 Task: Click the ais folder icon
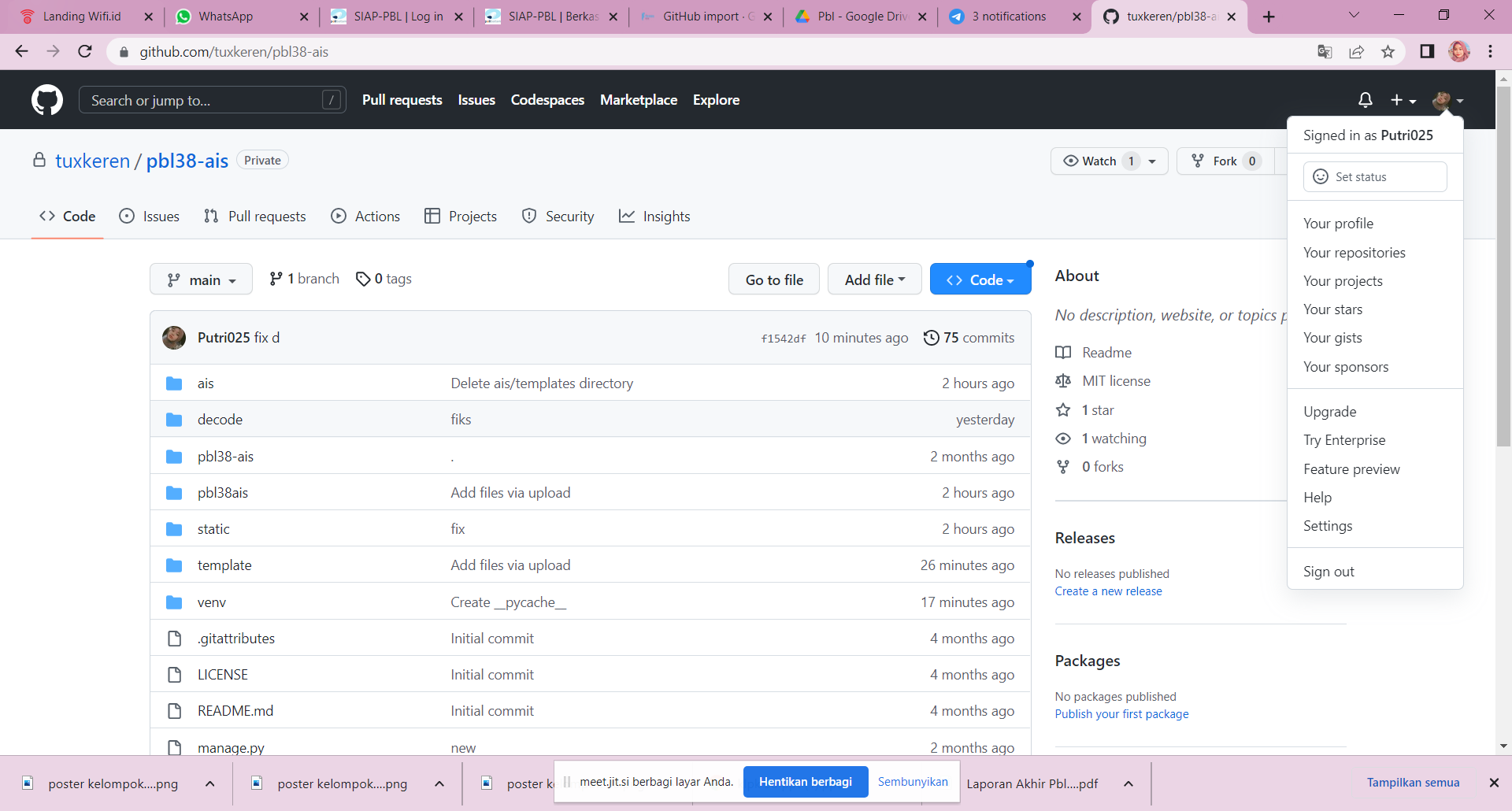174,383
